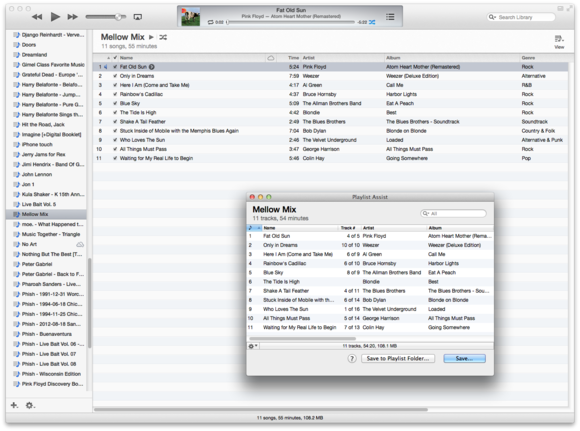Sort main list by Name column header

(x=192, y=58)
